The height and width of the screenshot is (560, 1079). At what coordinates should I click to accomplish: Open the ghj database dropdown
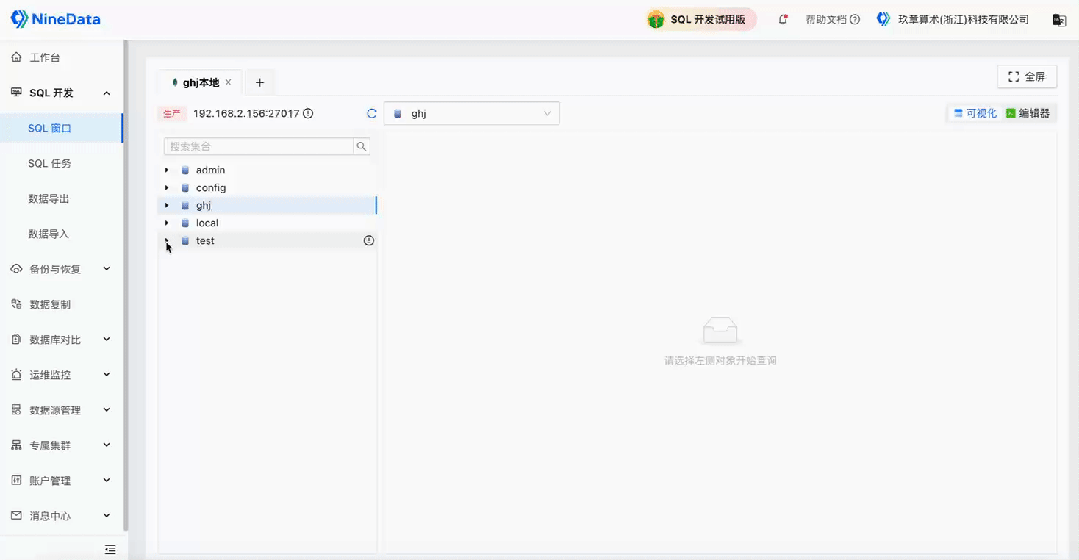[471, 114]
